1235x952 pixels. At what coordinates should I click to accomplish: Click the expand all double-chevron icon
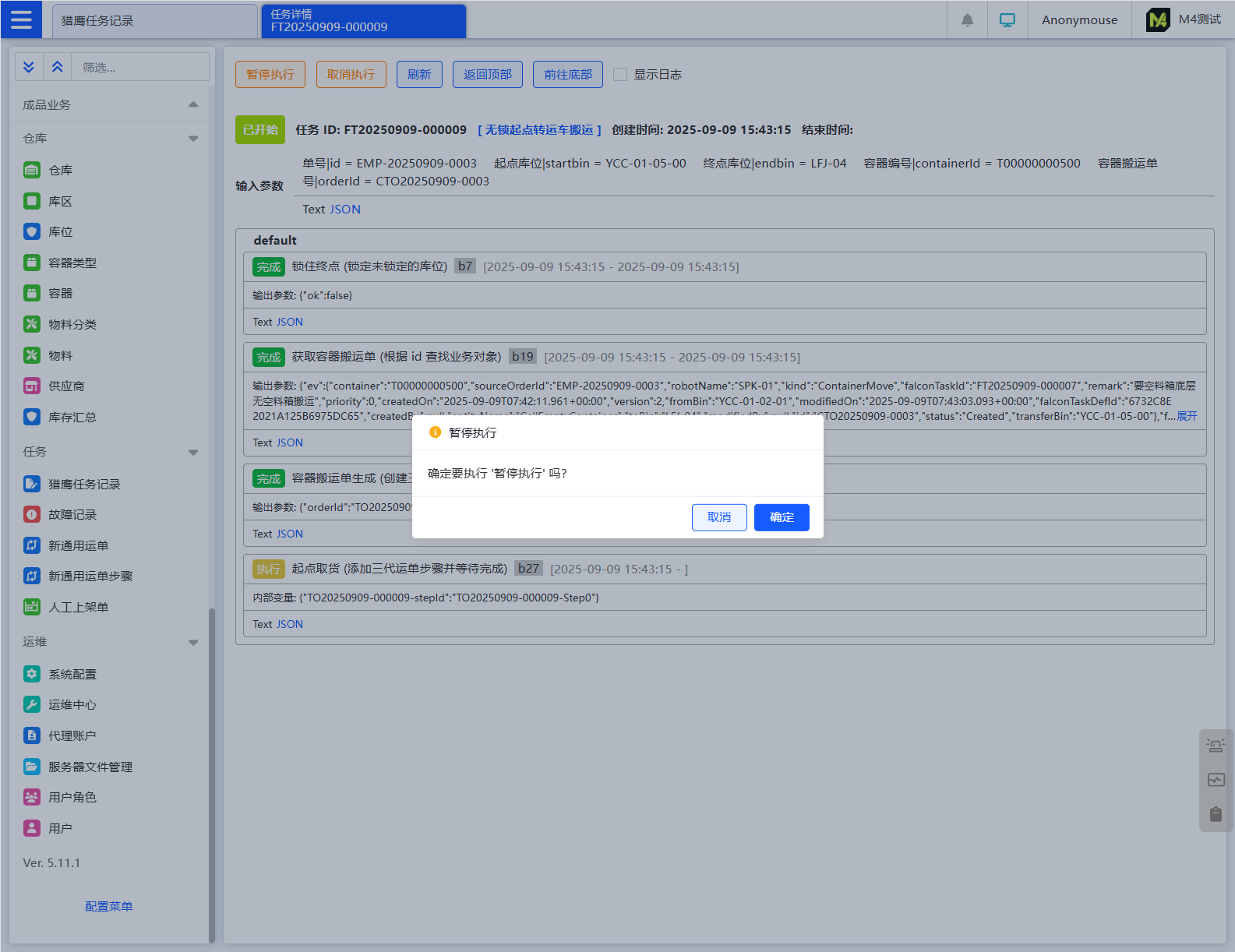[x=29, y=67]
